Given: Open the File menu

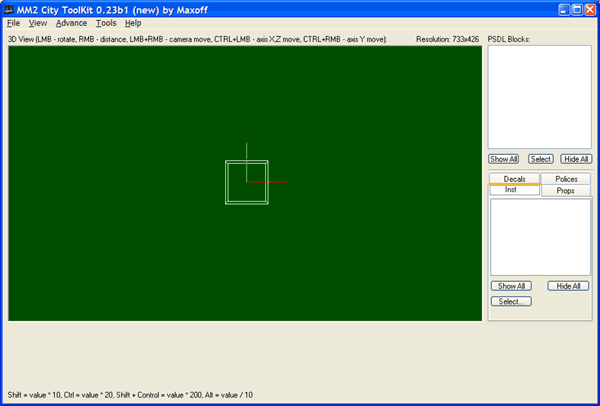Looking at the screenshot, I should (13, 23).
